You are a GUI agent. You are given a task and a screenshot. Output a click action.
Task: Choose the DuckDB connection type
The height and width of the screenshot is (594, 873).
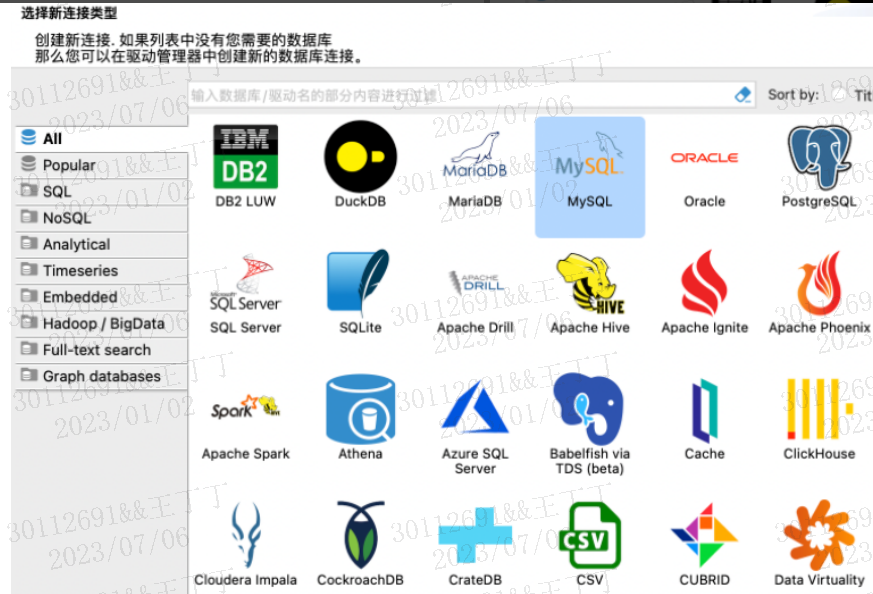pyautogui.click(x=360, y=156)
